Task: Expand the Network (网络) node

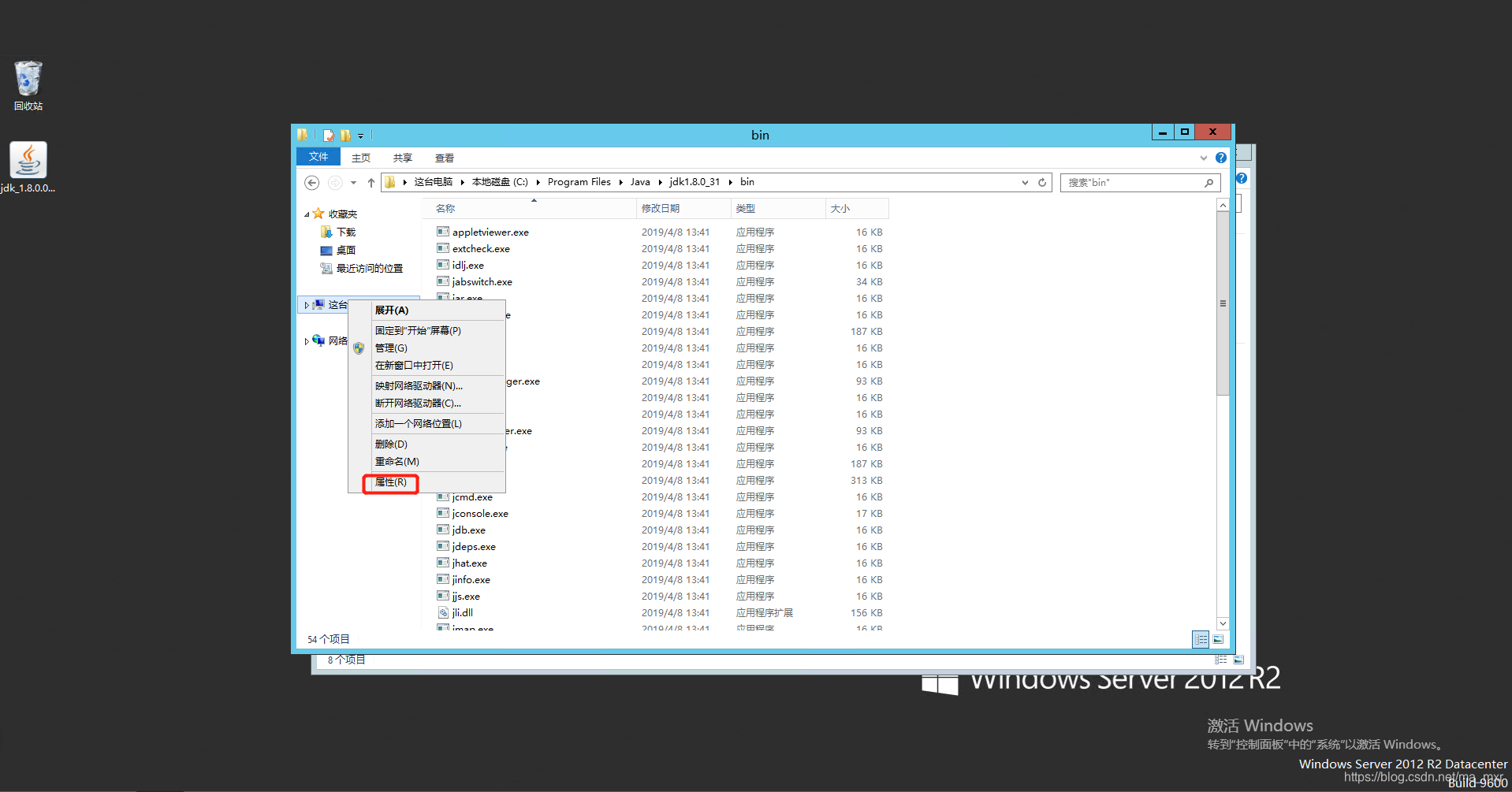Action: (x=307, y=341)
